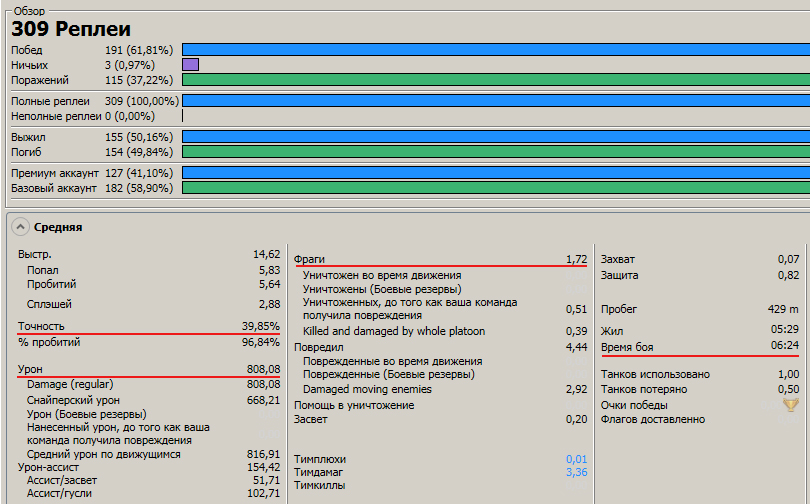Click the trophy icon near Очки победы
The width and height of the screenshot is (810, 504).
click(x=790, y=405)
